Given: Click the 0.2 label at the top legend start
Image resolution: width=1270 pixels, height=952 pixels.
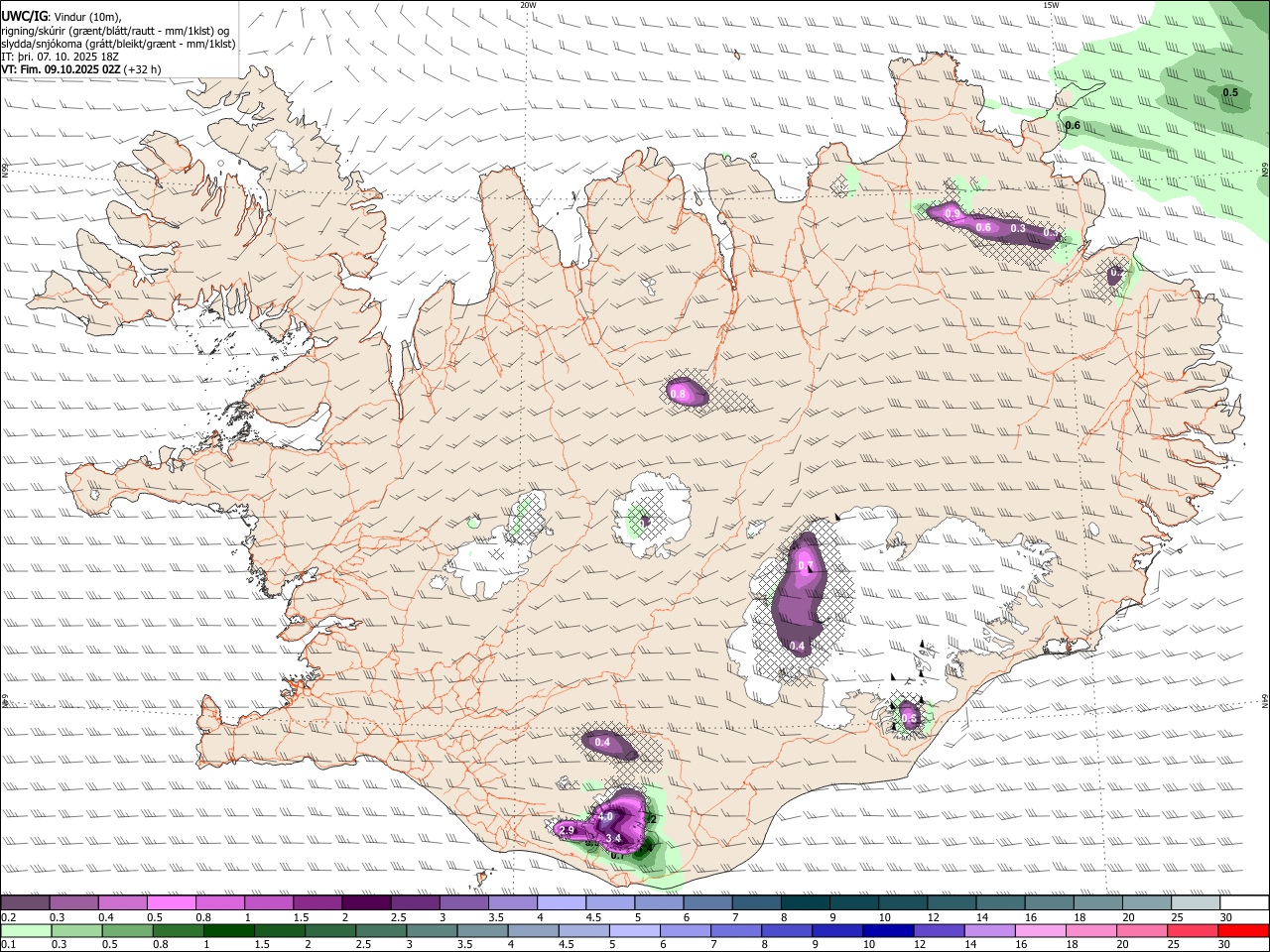Looking at the screenshot, I should coord(9,917).
